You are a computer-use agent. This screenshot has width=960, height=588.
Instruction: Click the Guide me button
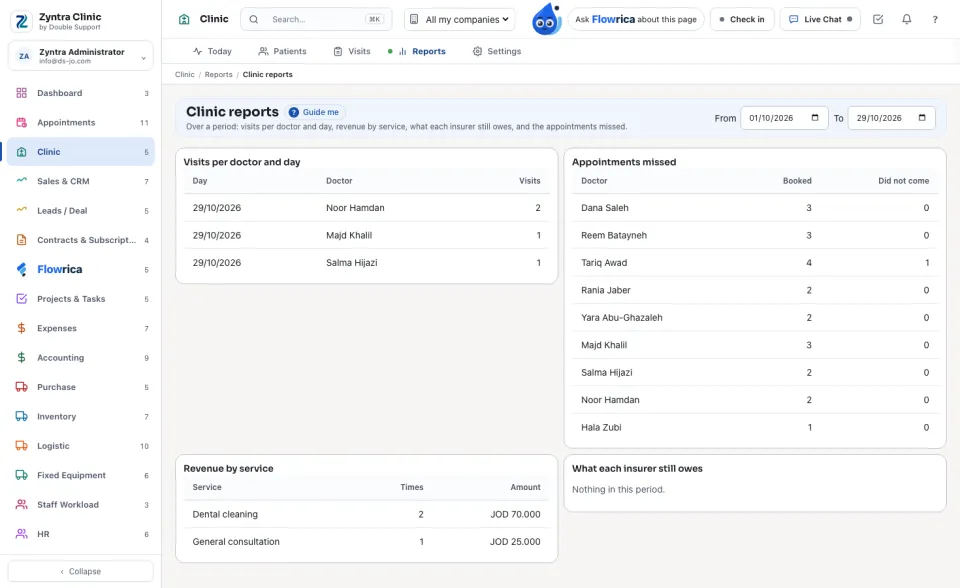tap(315, 113)
